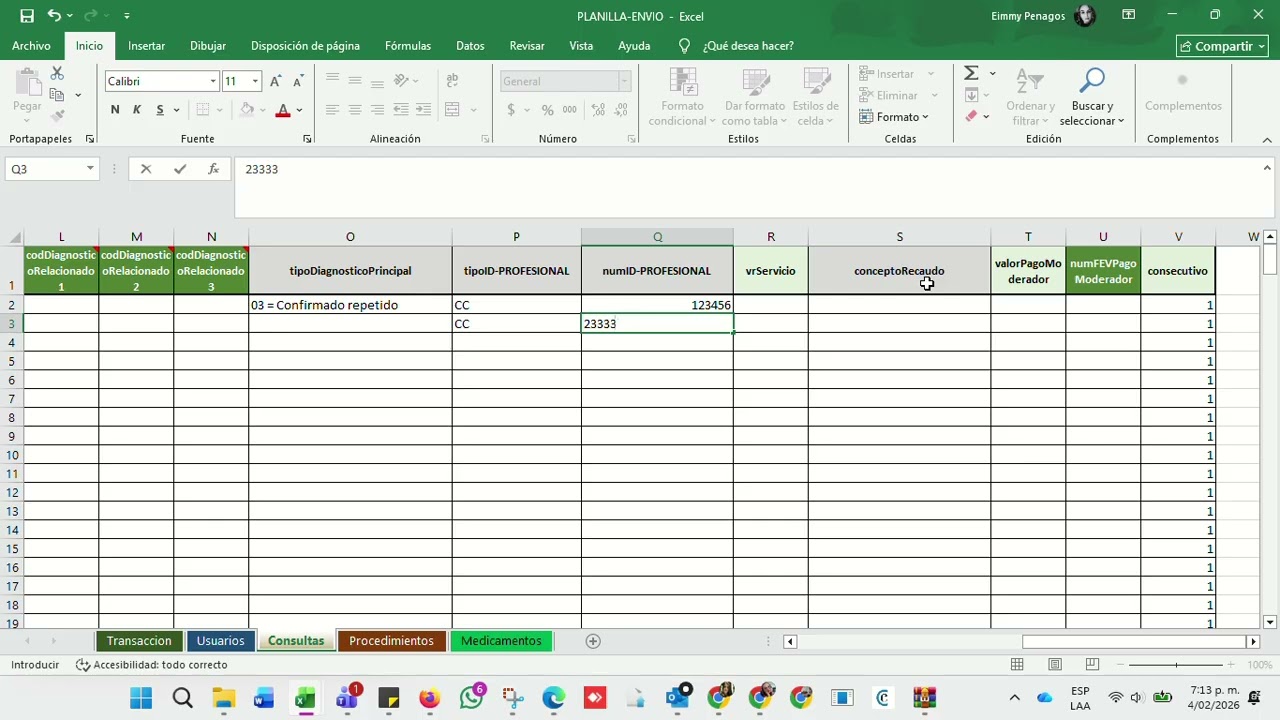The height and width of the screenshot is (720, 1280).
Task: Click the center align icon
Action: [x=354, y=110]
